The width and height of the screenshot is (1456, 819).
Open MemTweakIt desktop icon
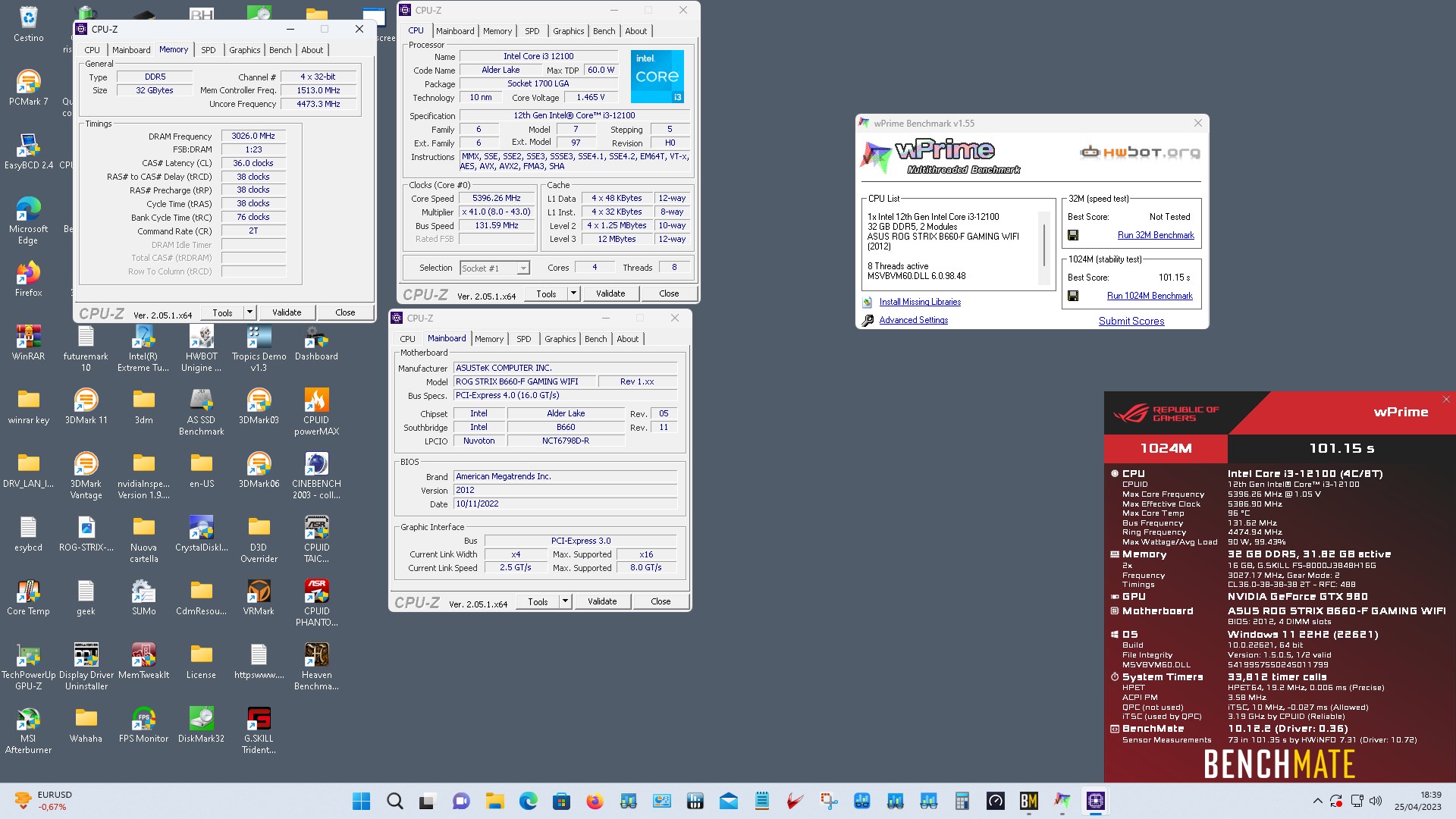tap(143, 661)
